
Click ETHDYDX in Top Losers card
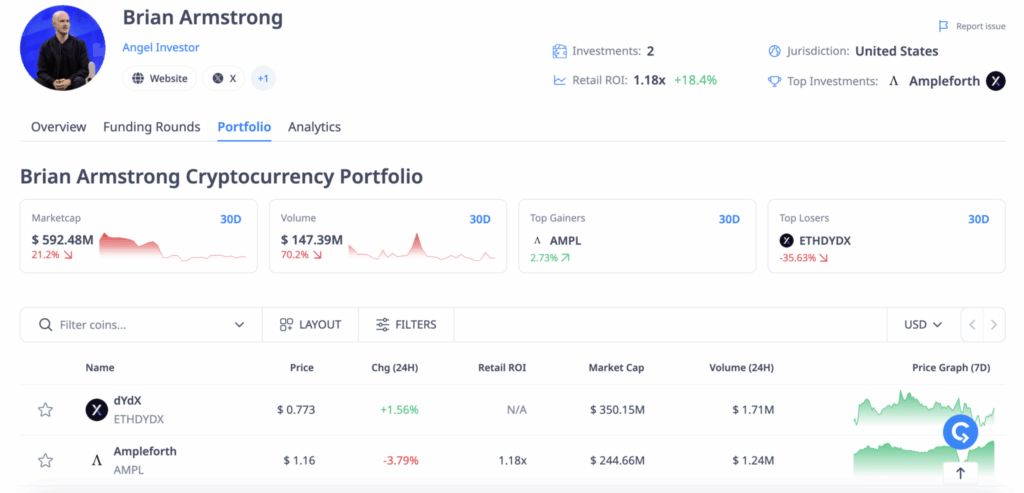(x=825, y=240)
